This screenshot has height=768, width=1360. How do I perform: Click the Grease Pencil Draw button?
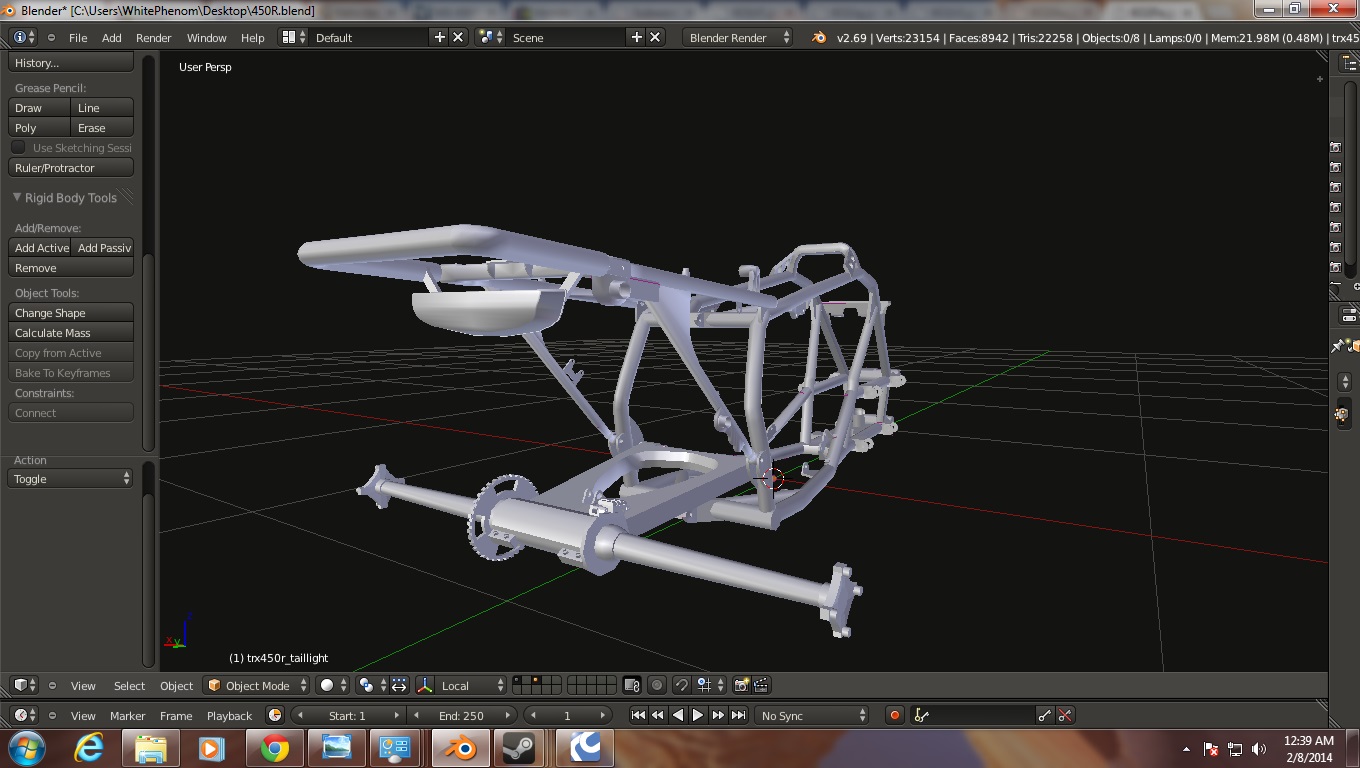(40, 108)
